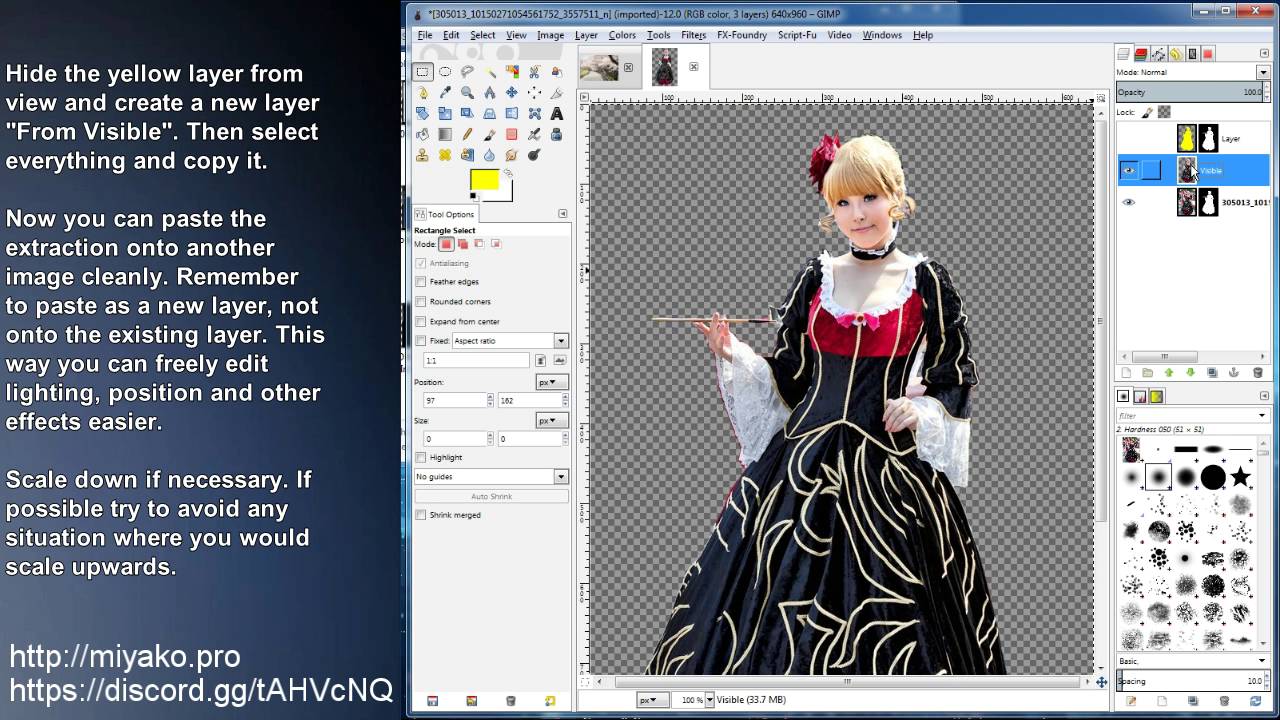
Task: Click the yellow foreground color swatch
Action: tap(484, 179)
